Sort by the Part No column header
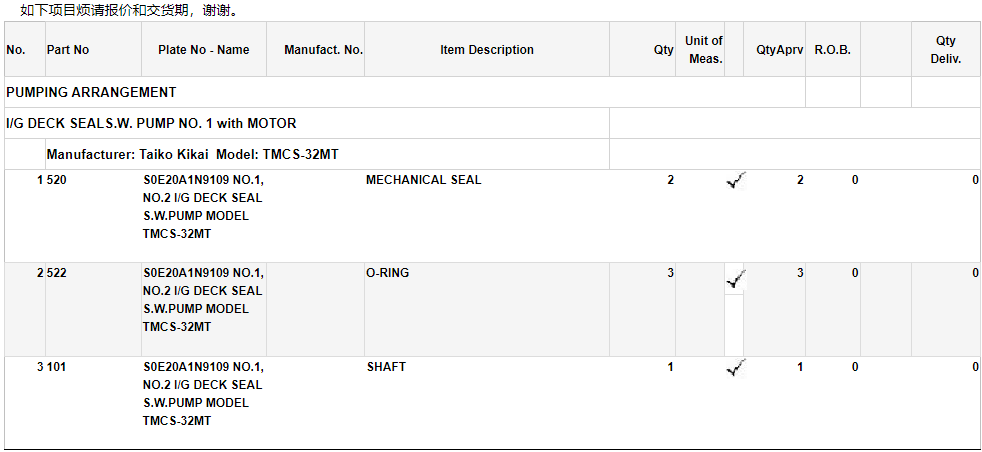This screenshot has width=982, height=452. [x=68, y=50]
